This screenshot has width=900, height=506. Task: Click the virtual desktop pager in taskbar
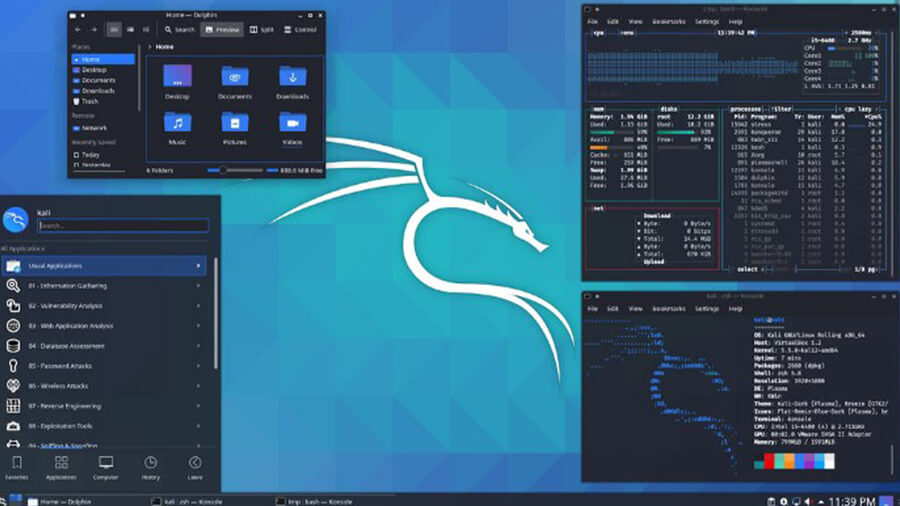coord(15,499)
